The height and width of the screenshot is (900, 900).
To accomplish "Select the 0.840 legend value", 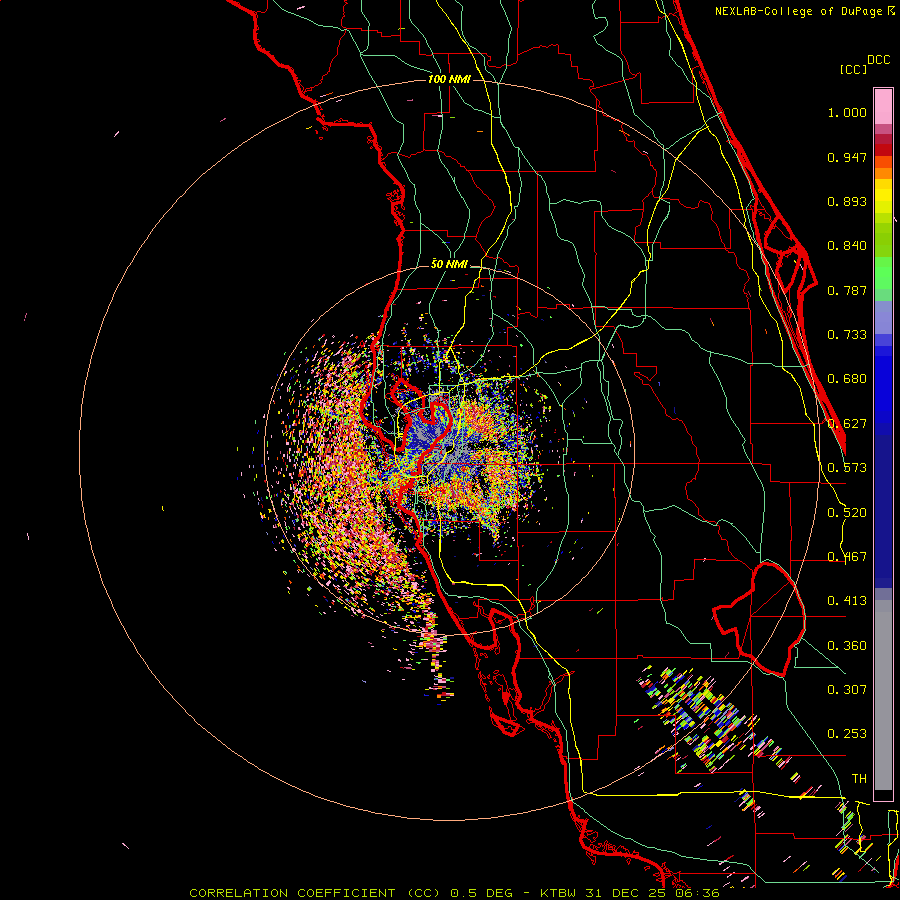I will tap(847, 246).
